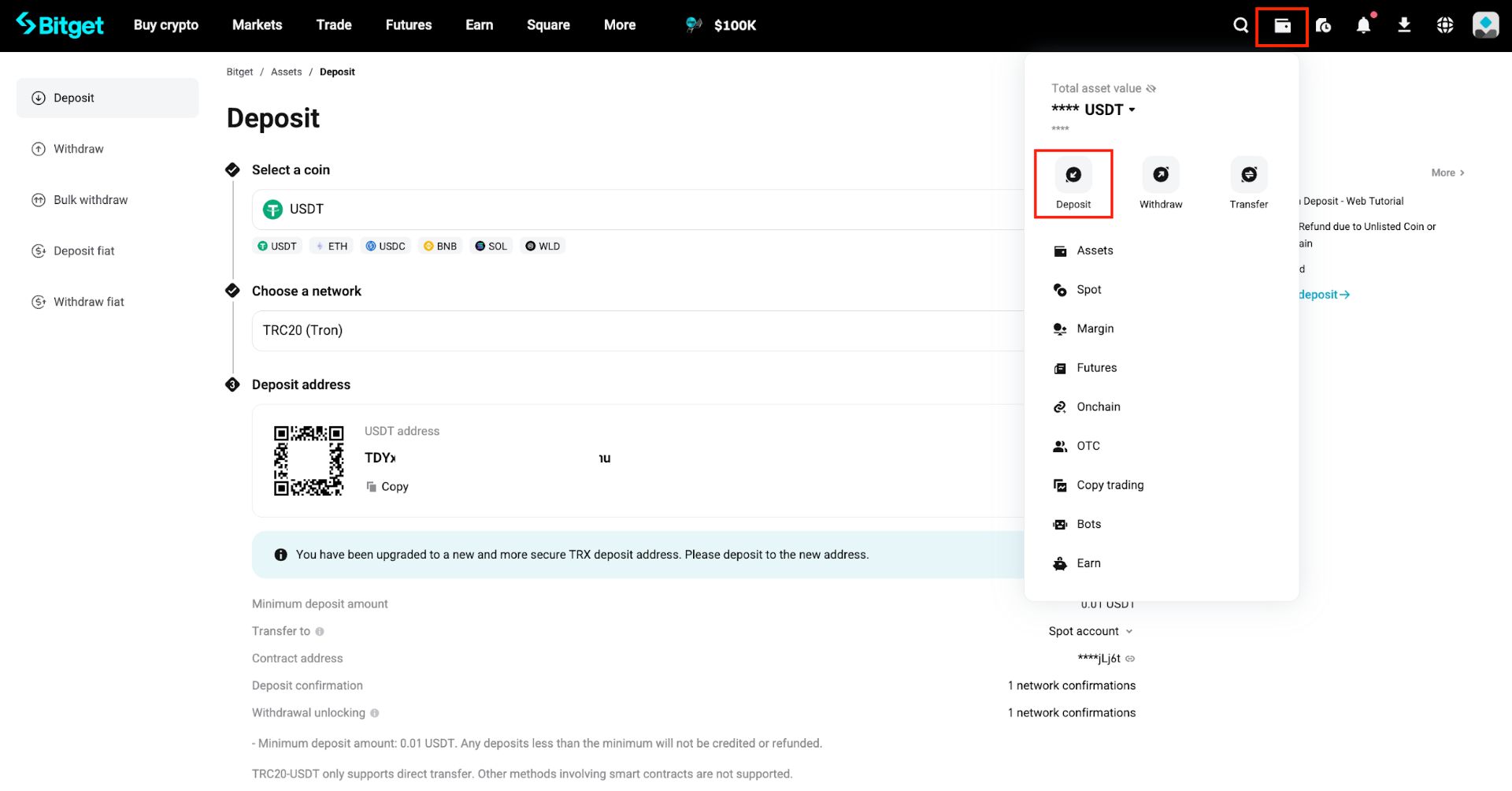This screenshot has height=791, width=1512.
Task: Click the deposit address QR code
Action: tap(309, 460)
